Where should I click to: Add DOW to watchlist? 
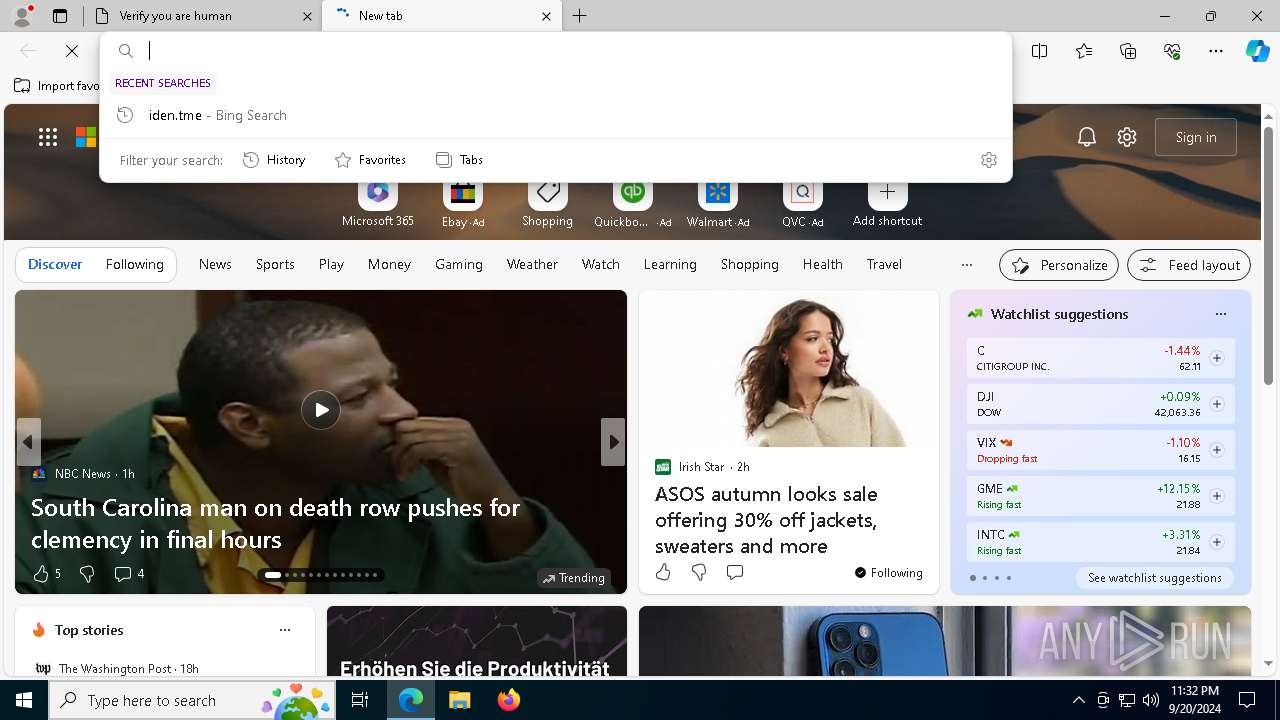pyautogui.click(x=1216, y=404)
